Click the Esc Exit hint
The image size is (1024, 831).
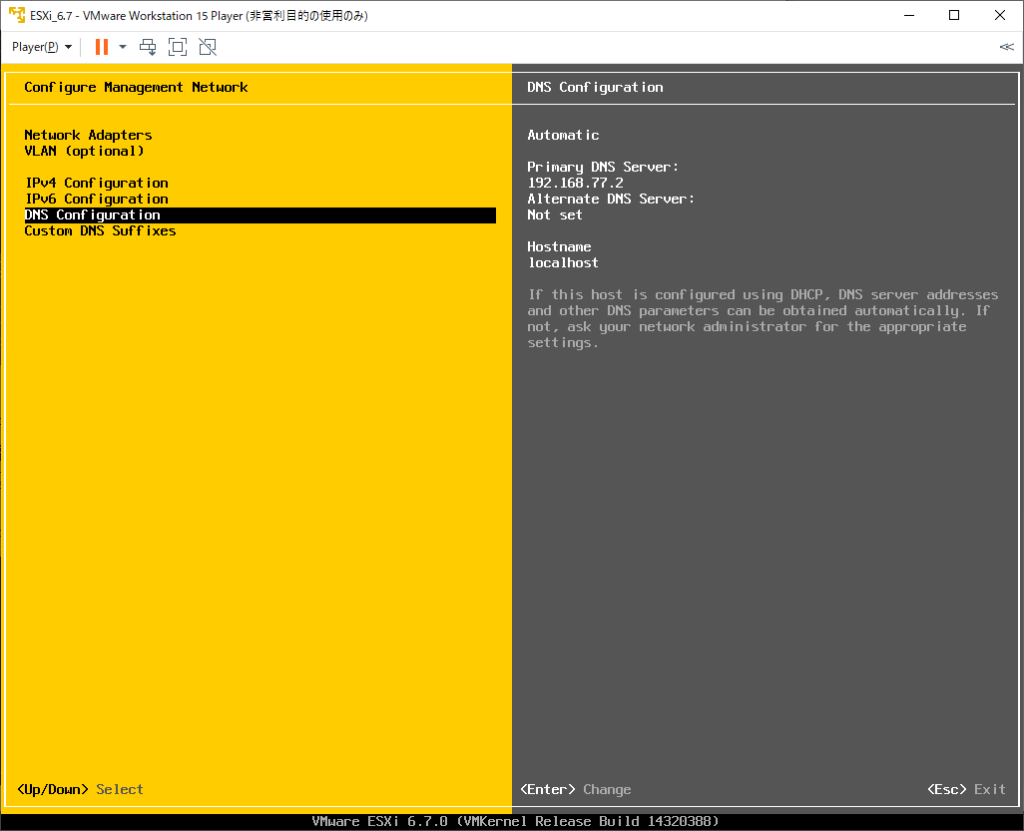click(967, 789)
